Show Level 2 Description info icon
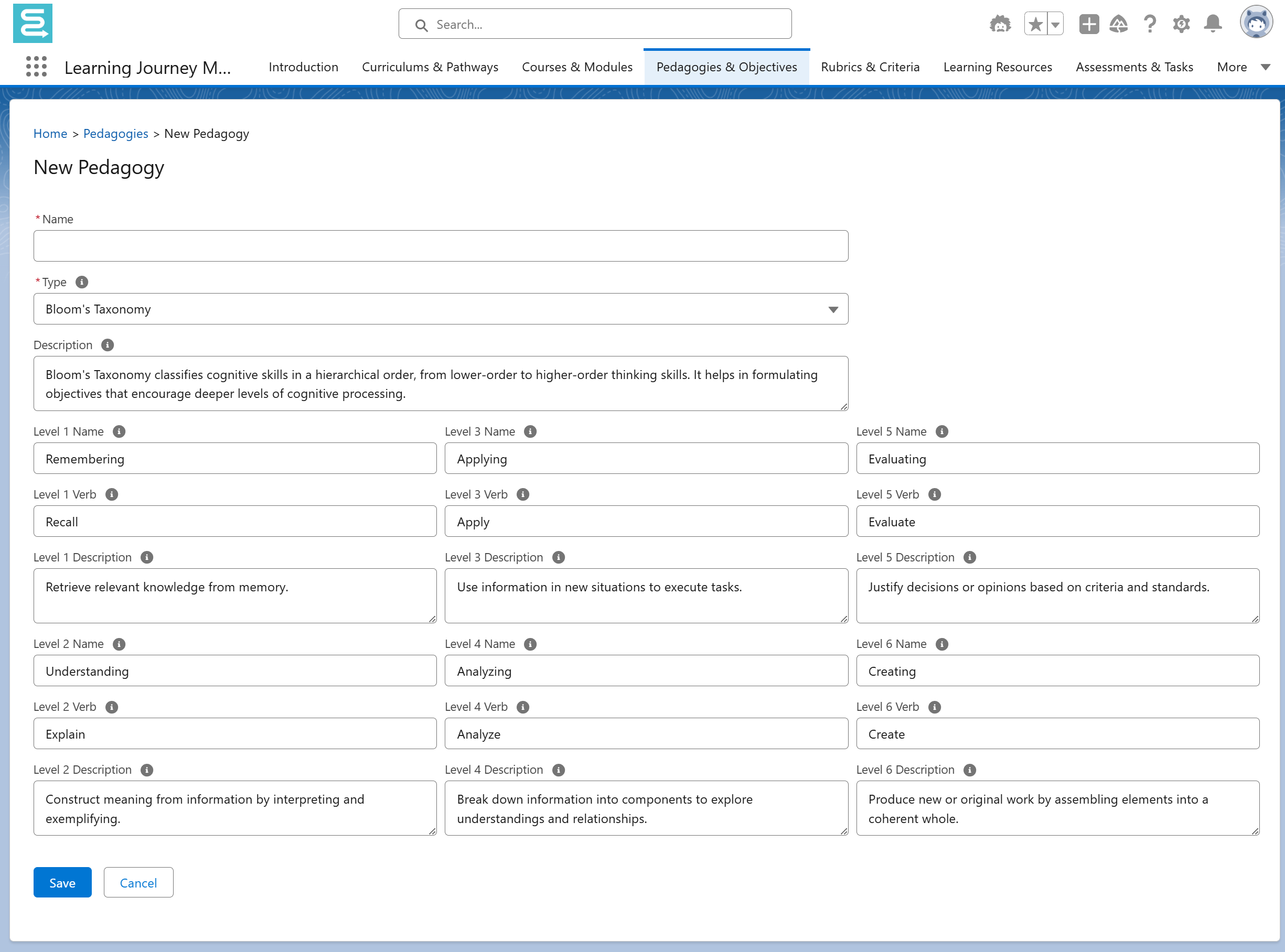 [x=147, y=770]
